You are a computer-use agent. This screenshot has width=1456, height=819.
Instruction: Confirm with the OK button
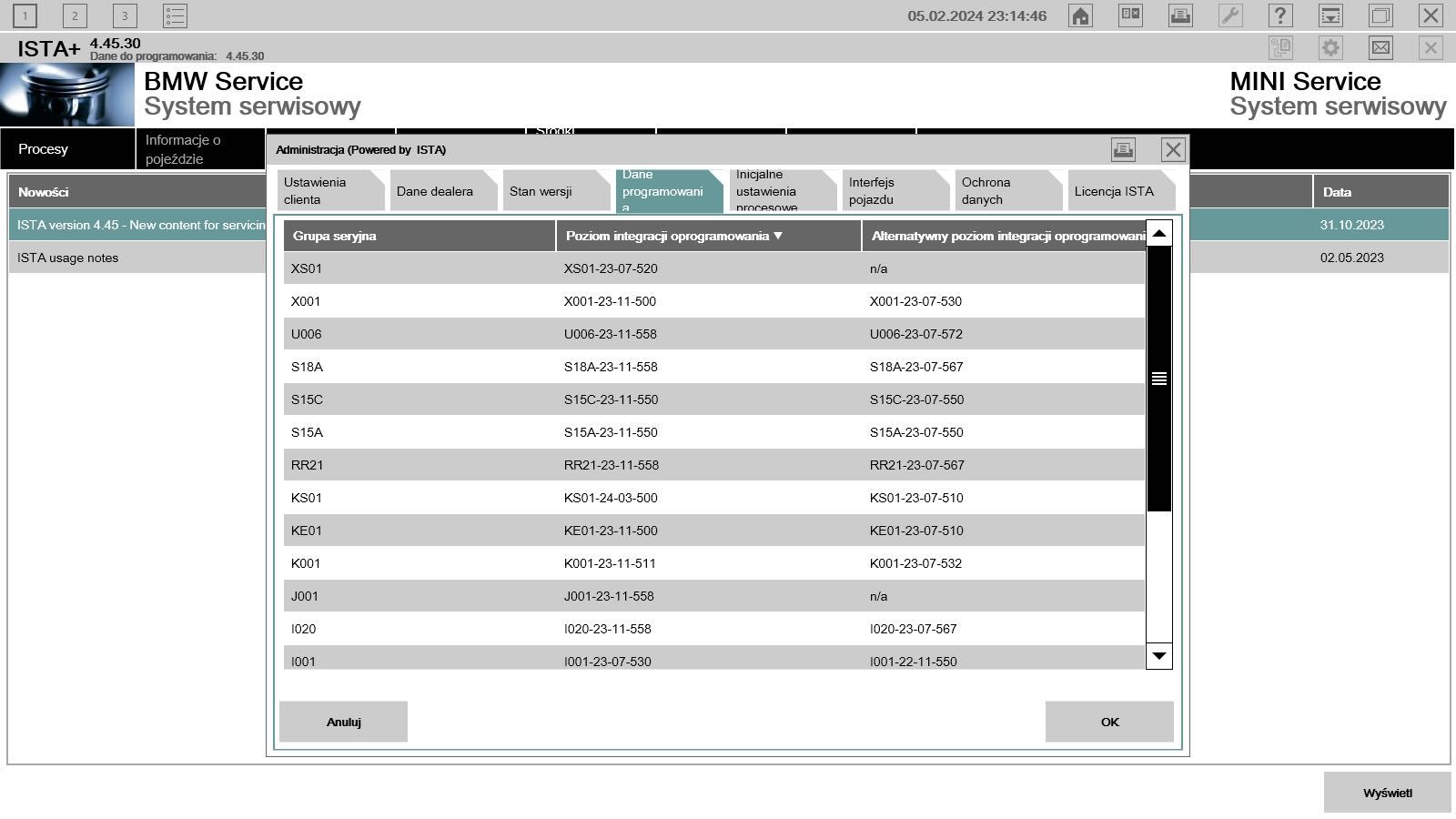pyautogui.click(x=1109, y=722)
